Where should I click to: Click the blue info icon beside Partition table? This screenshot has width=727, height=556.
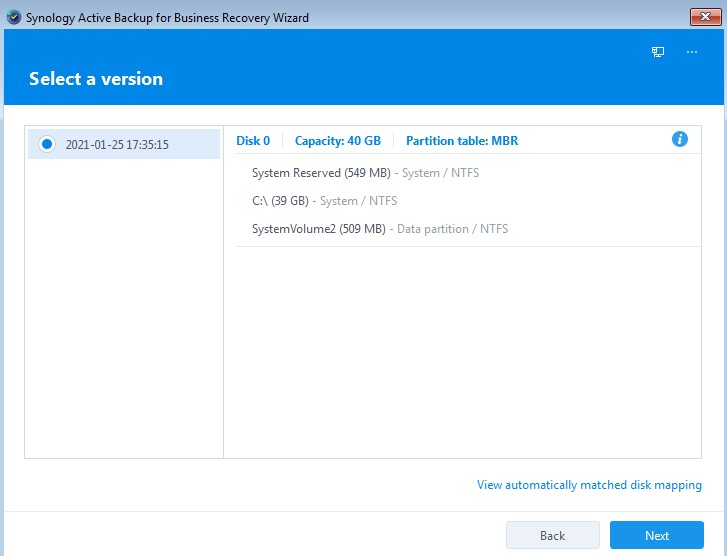(x=680, y=139)
